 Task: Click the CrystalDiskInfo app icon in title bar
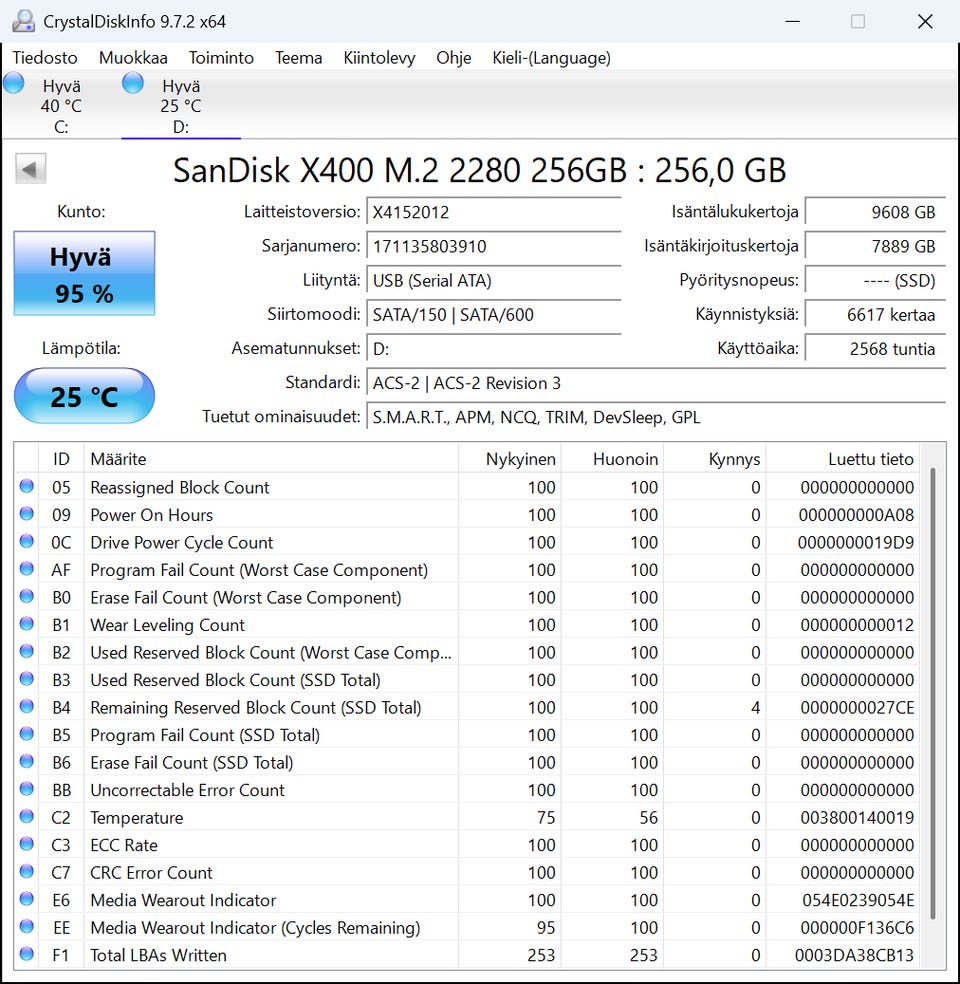pyautogui.click(x=23, y=21)
